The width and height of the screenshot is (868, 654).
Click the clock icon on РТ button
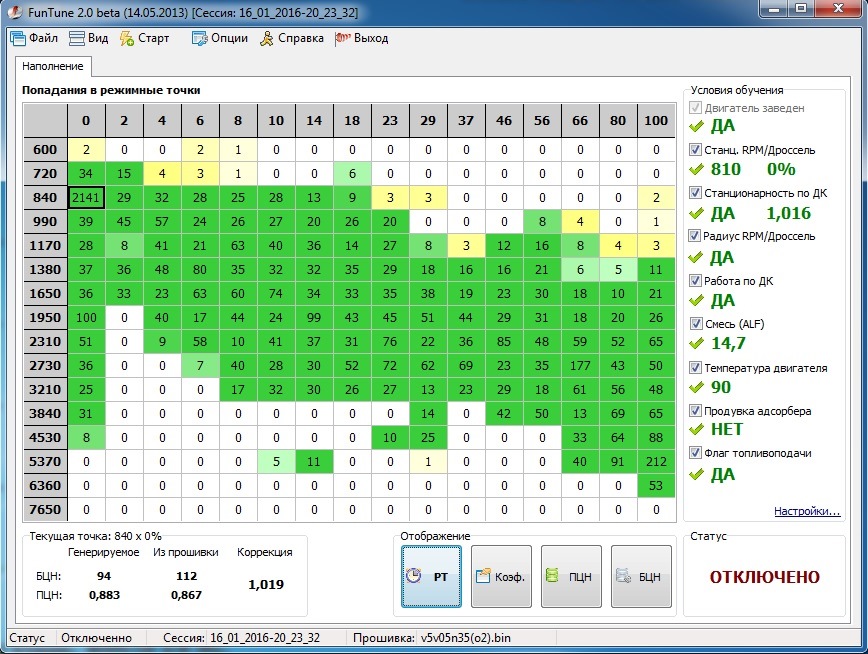point(414,576)
